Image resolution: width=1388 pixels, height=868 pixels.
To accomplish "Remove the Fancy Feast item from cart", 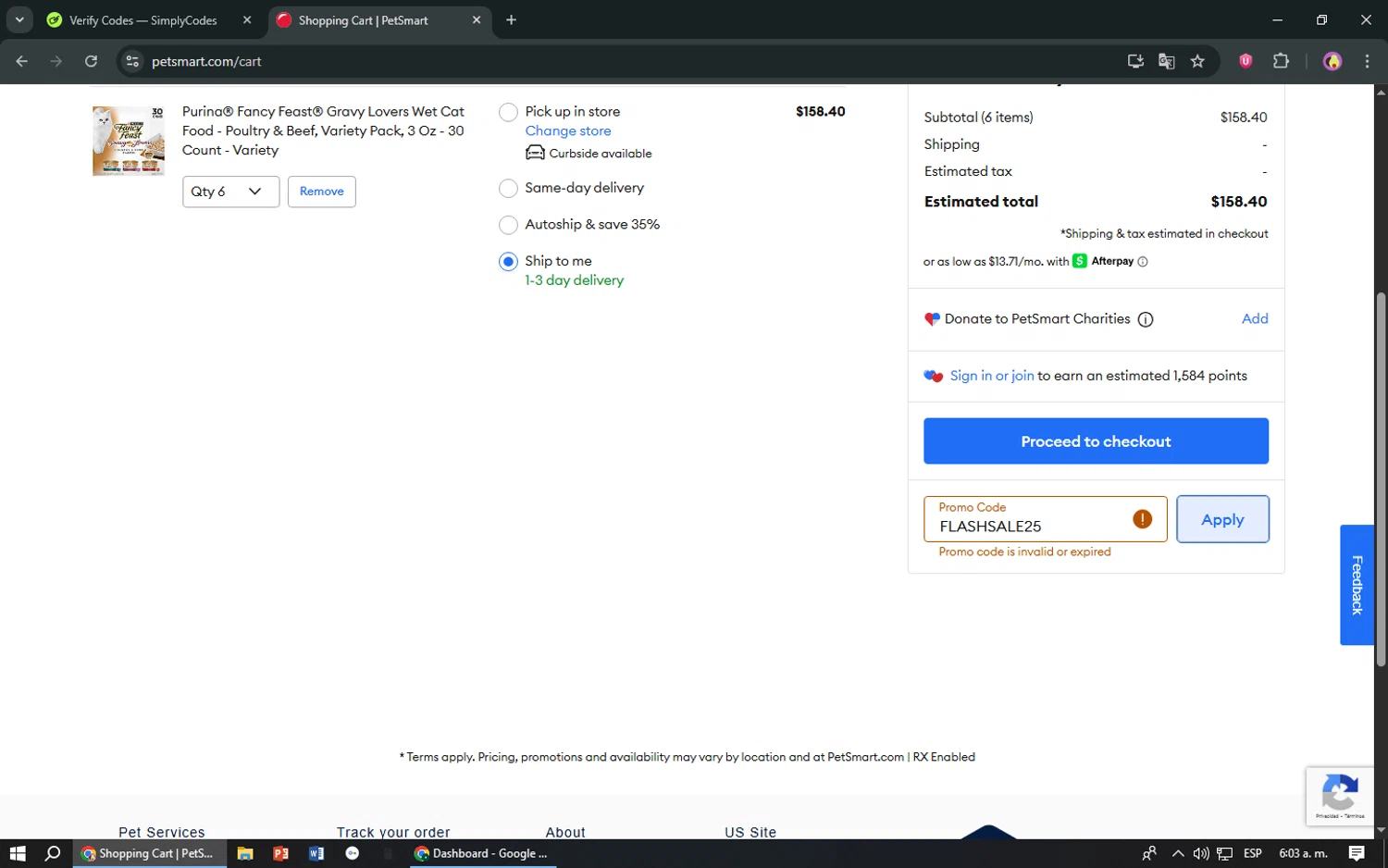I will point(321,192).
